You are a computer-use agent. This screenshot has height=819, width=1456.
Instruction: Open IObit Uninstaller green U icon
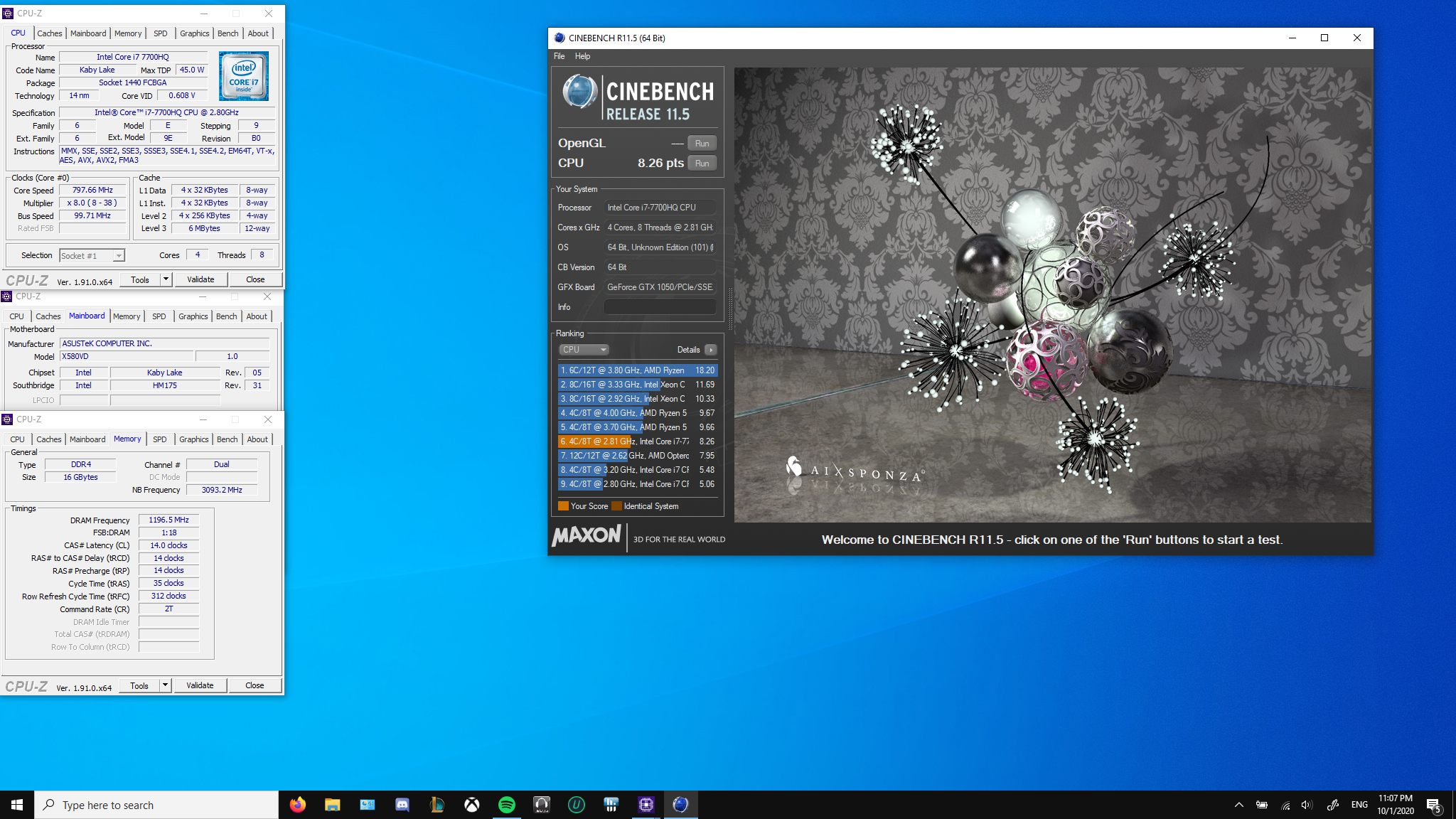pyautogui.click(x=576, y=805)
